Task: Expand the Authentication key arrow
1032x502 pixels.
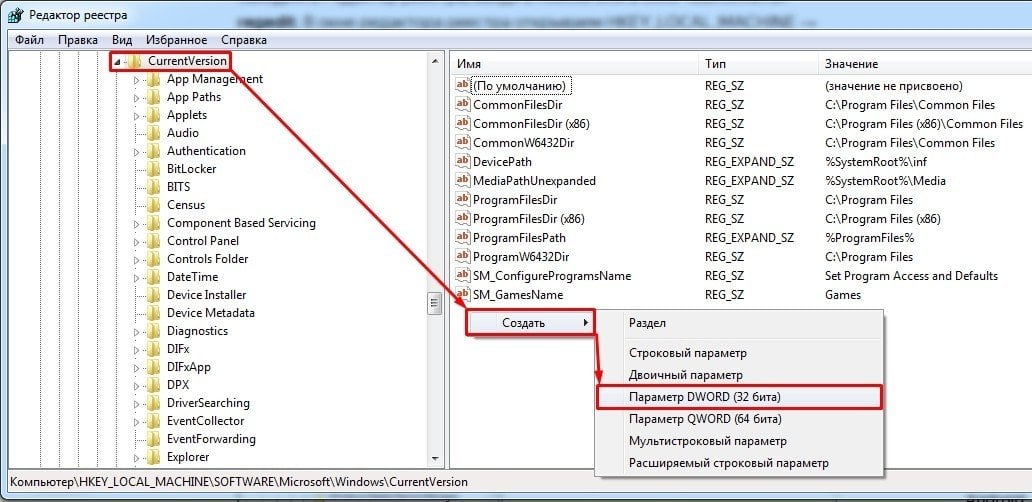Action: click(x=137, y=152)
